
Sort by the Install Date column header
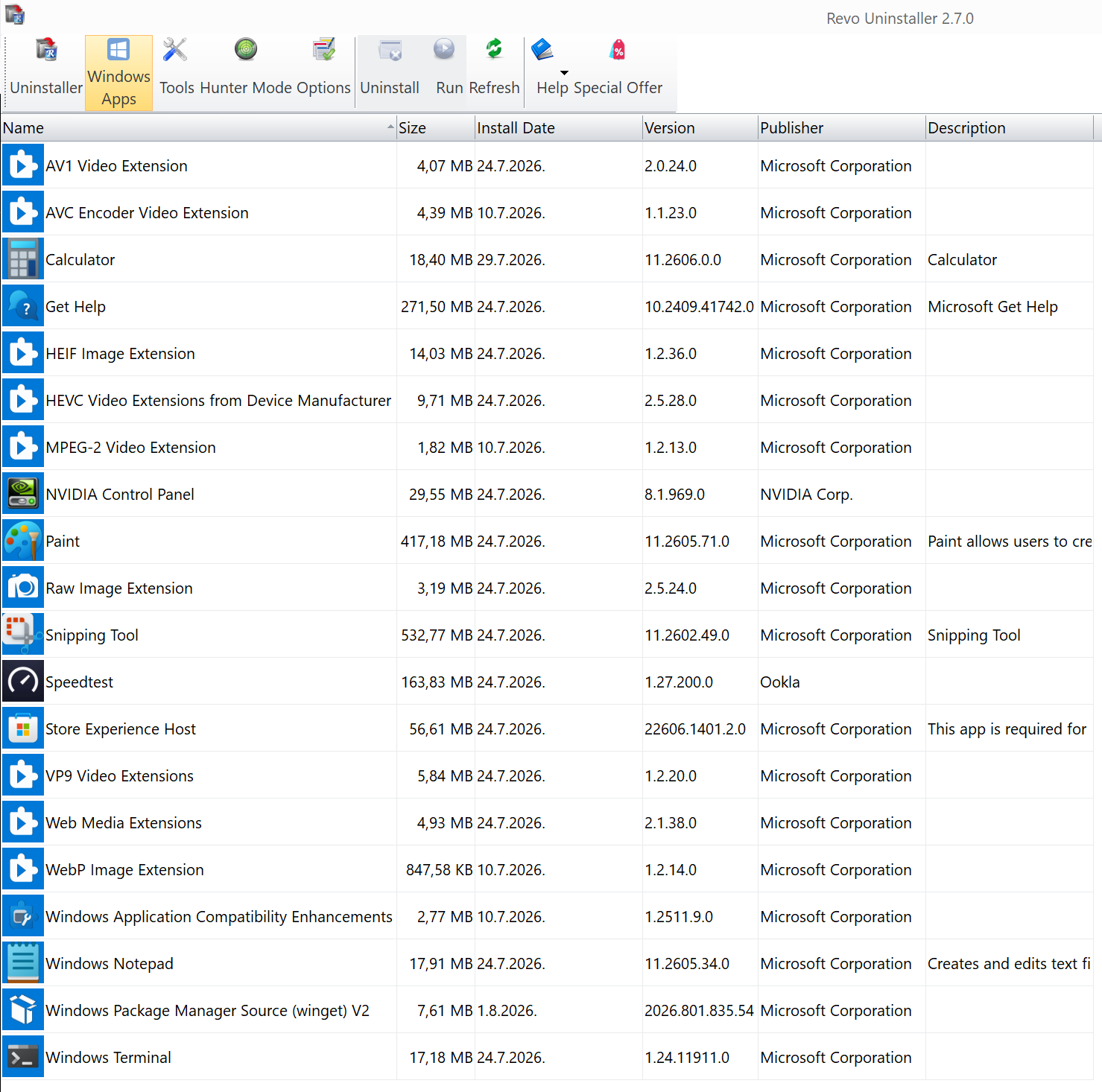[559, 128]
